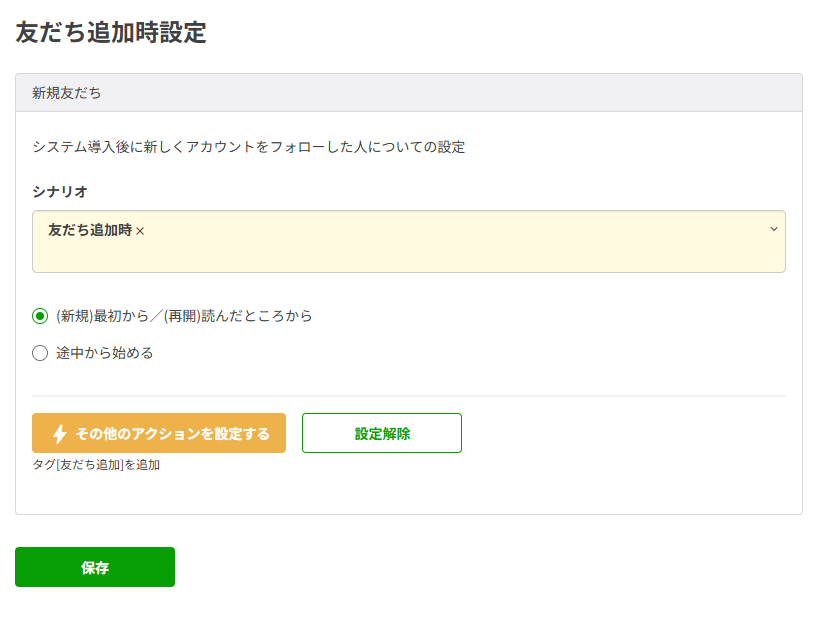Viewport: 815px width, 639px height.
Task: Click the システム導入後 description text
Action: 248,147
